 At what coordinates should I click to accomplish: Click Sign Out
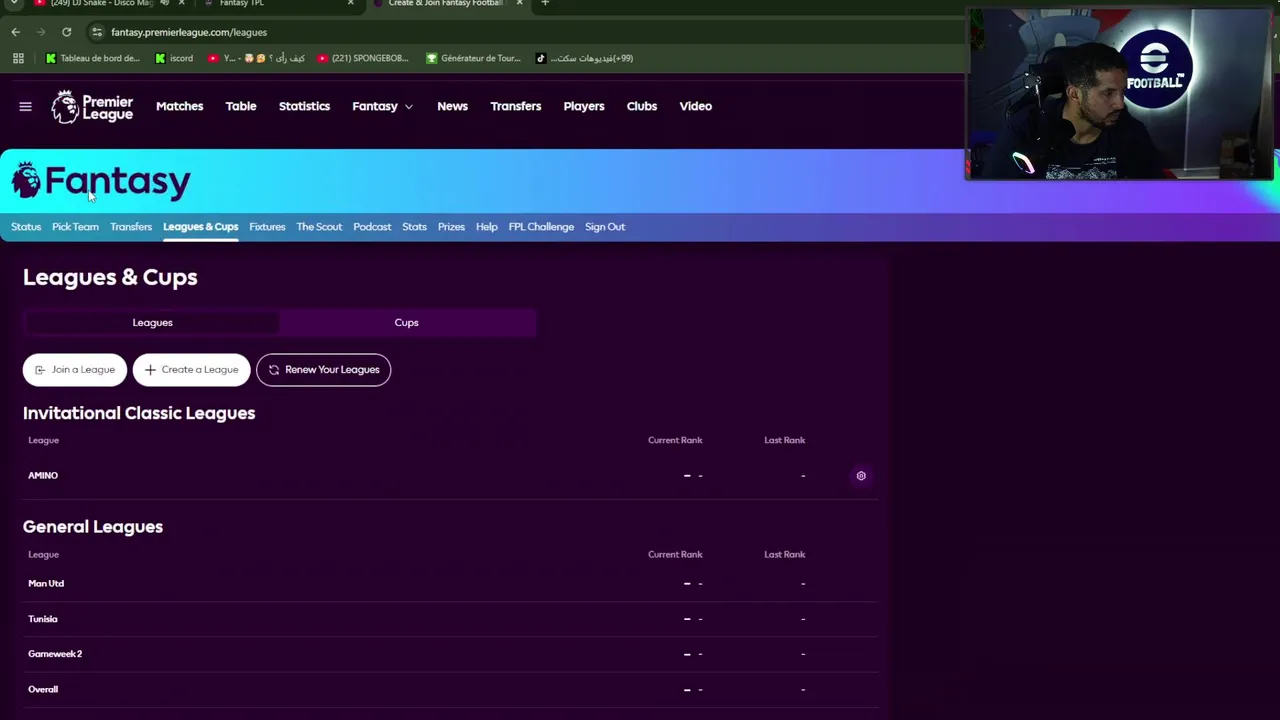605,227
